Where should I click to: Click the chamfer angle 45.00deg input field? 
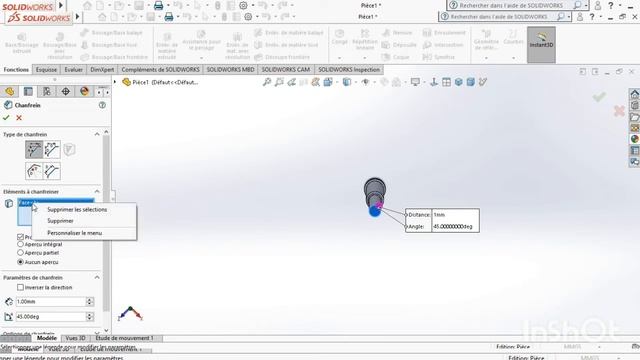point(50,317)
